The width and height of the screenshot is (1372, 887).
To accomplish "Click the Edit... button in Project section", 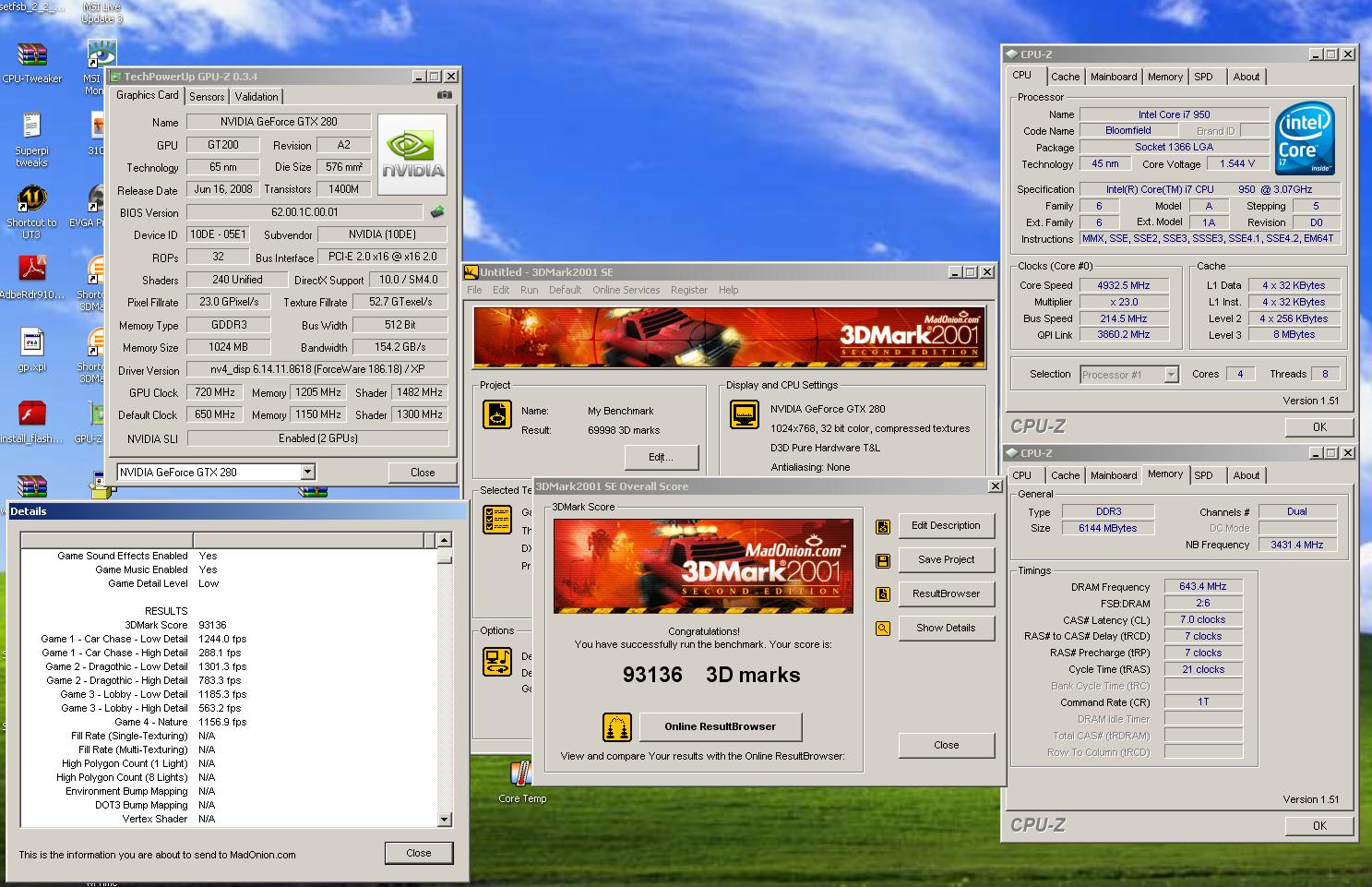I will tap(661, 458).
